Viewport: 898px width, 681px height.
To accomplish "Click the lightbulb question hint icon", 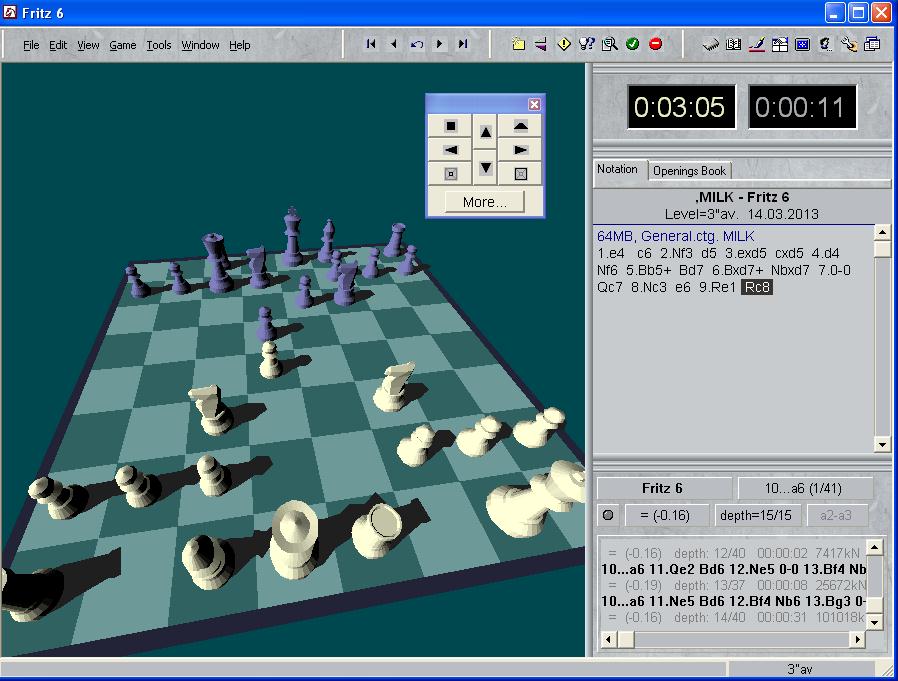I will (586, 44).
